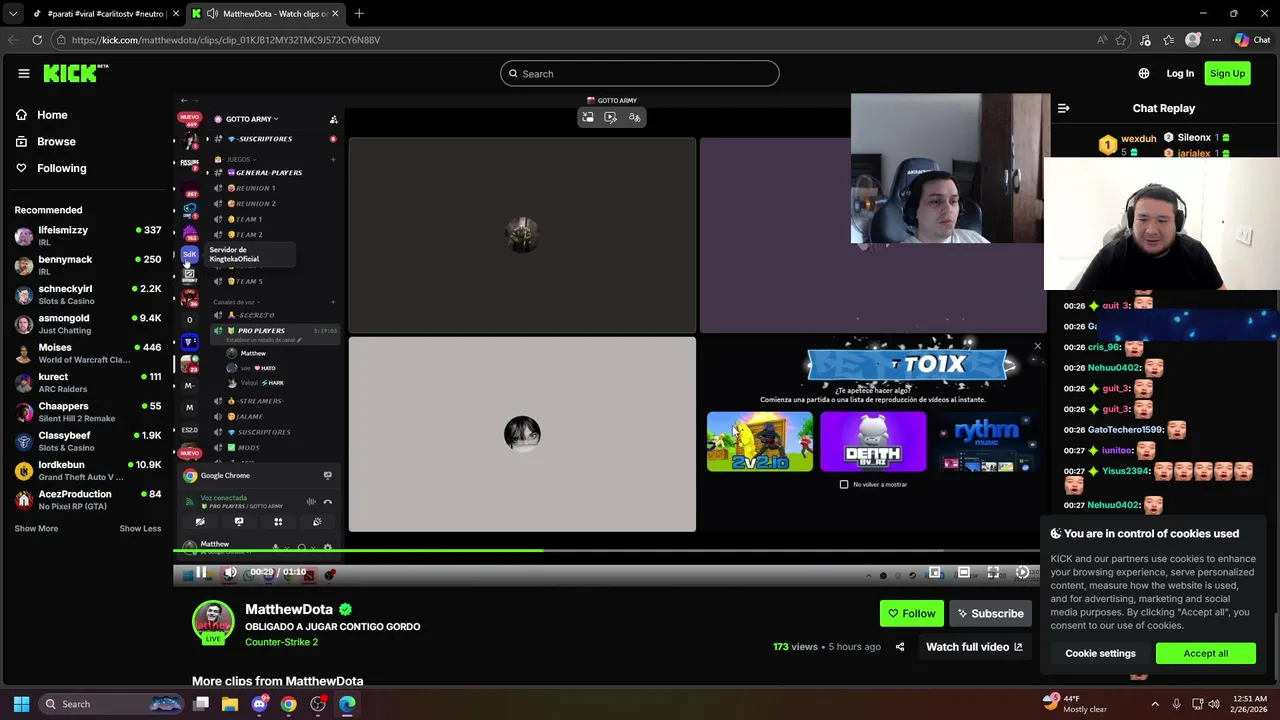The width and height of the screenshot is (1280, 720).
Task: Open the Counter-Strike 2 category link
Action: tap(281, 642)
